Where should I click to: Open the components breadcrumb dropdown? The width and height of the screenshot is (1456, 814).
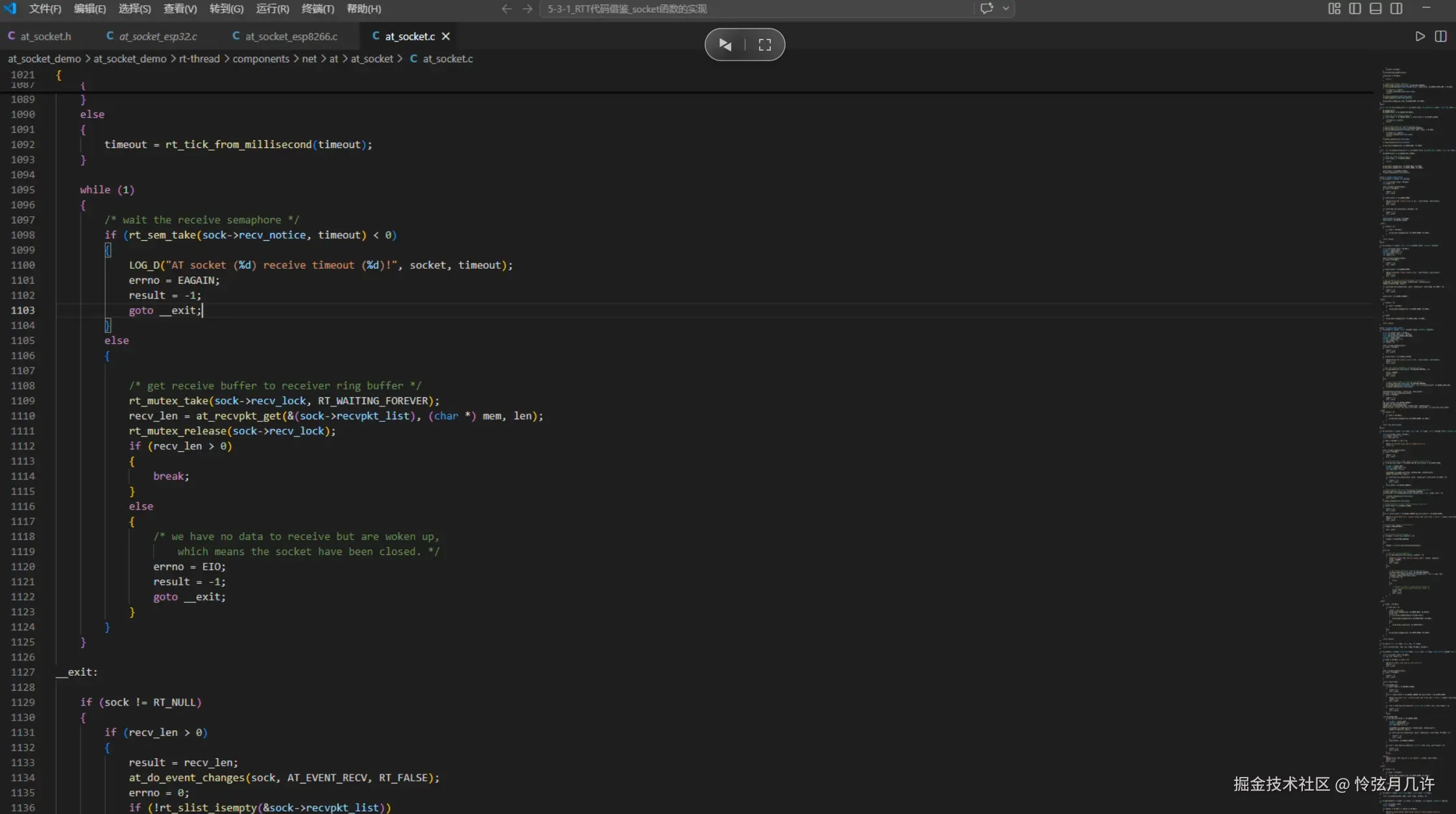(261, 58)
